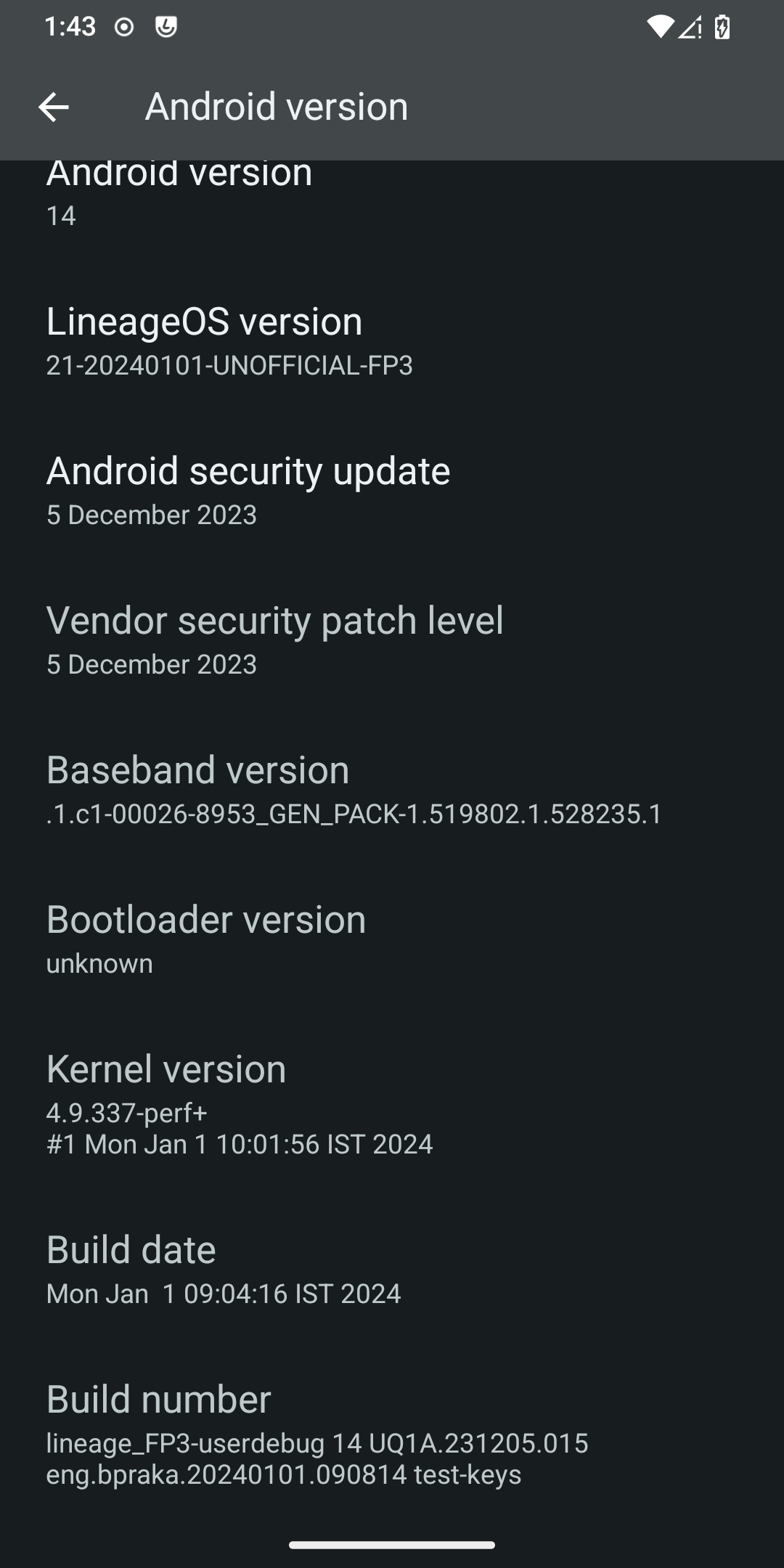Tap the battery charging icon
The image size is (784, 1568).
pos(722,28)
